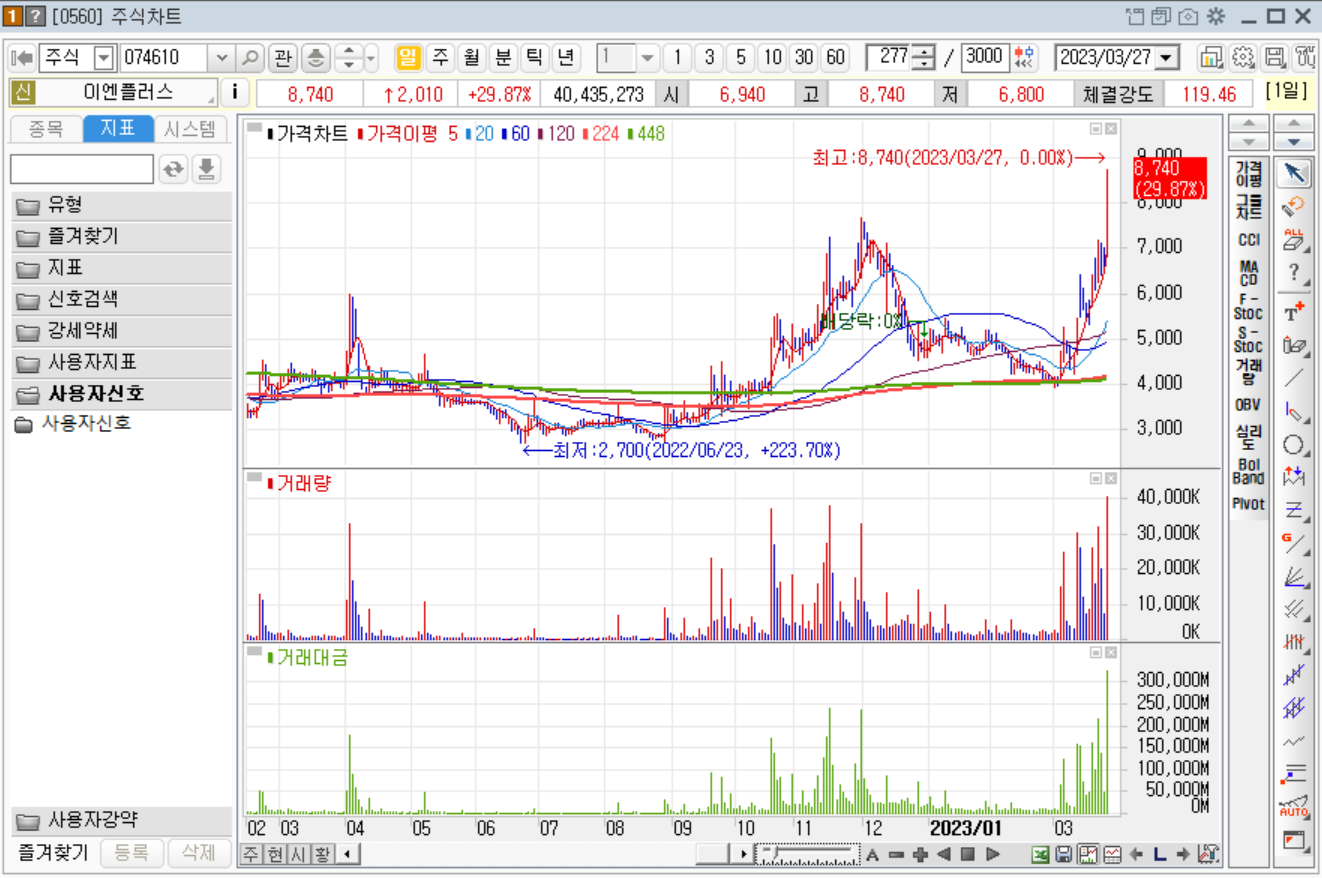This screenshot has height=878, width=1322.
Task: Click the refresh icon beside the search box
Action: pos(174,169)
